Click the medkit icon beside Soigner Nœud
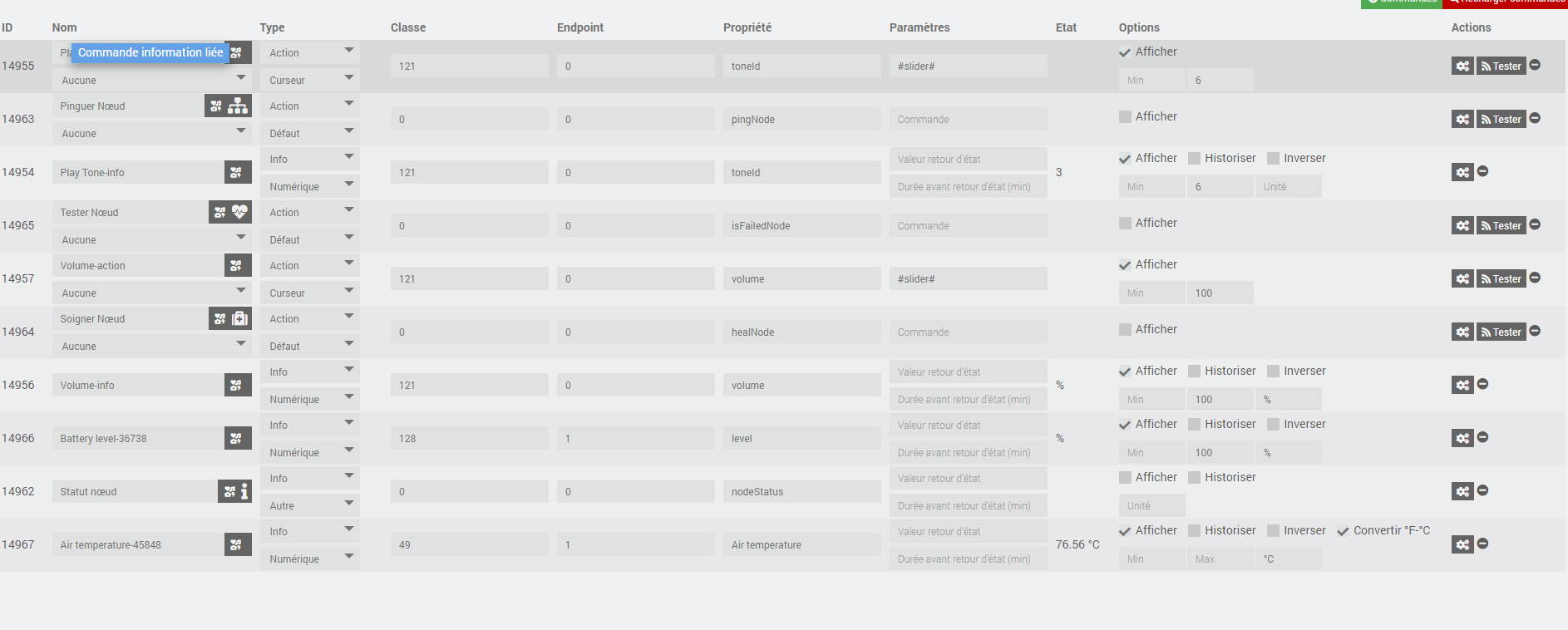 [x=239, y=318]
